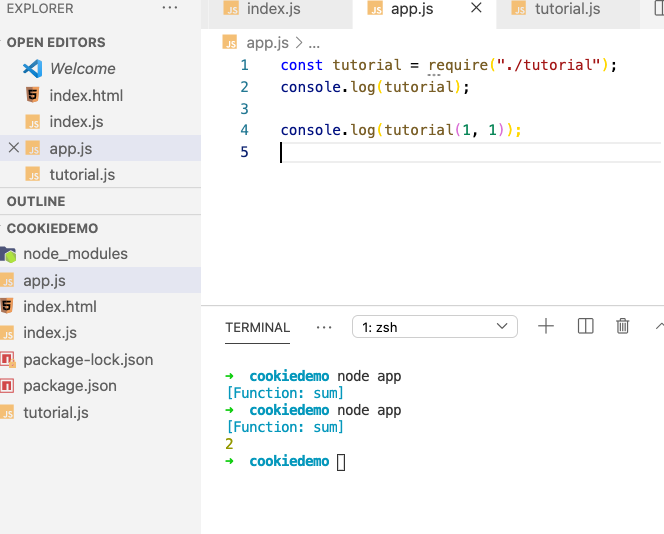Click first [Function: sum] terminal output
664x534 pixels.
pyautogui.click(x=285, y=393)
